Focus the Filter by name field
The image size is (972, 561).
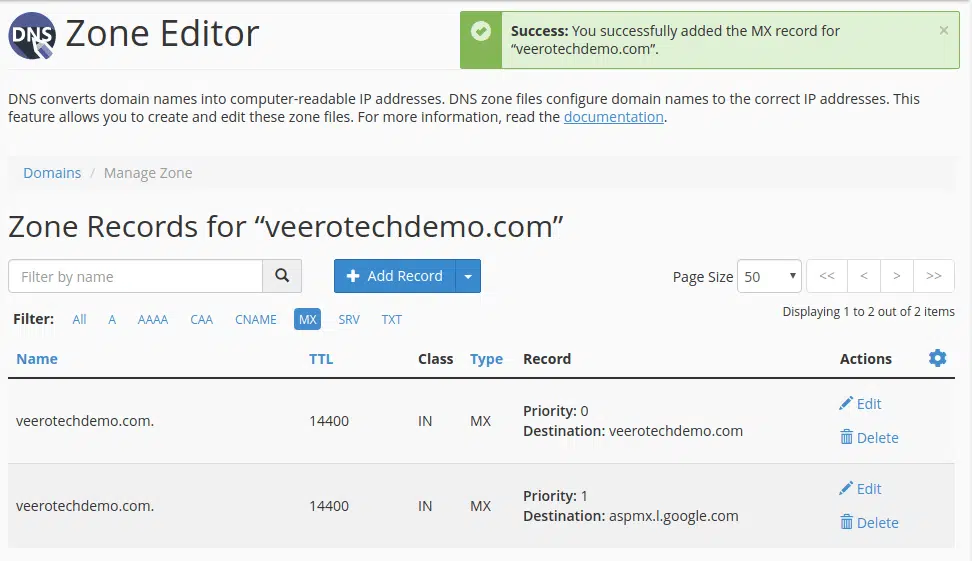tap(136, 276)
